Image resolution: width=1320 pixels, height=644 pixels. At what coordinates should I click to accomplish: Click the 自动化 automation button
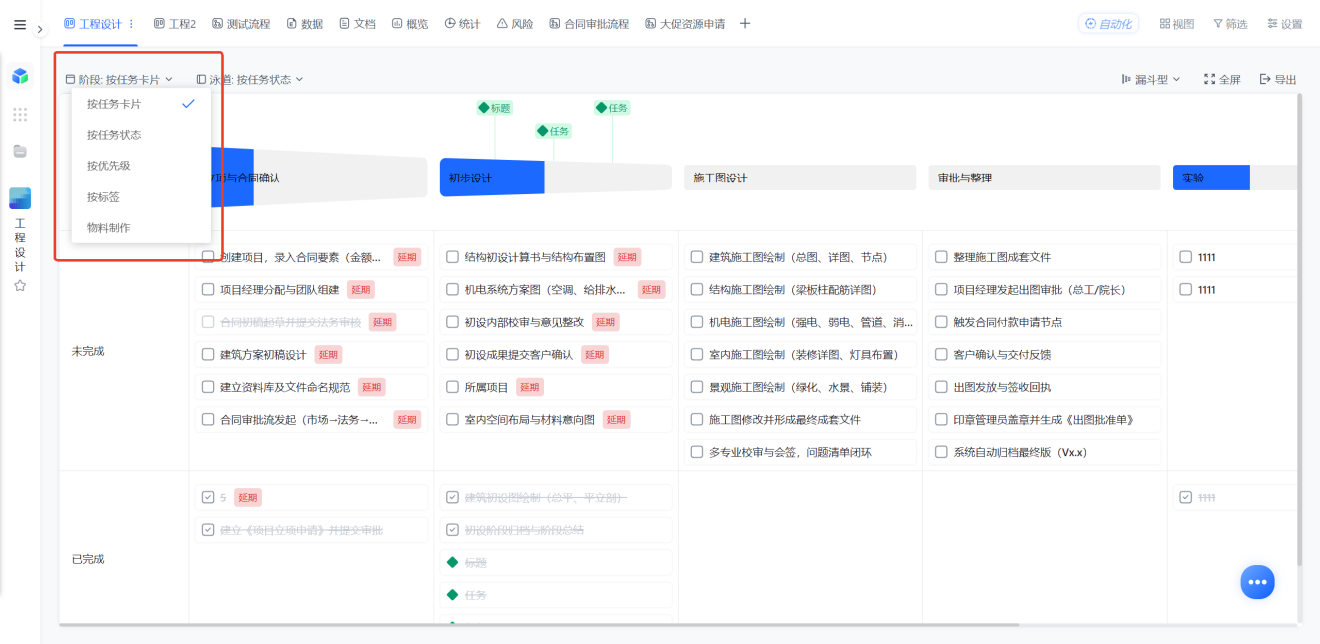point(1108,23)
